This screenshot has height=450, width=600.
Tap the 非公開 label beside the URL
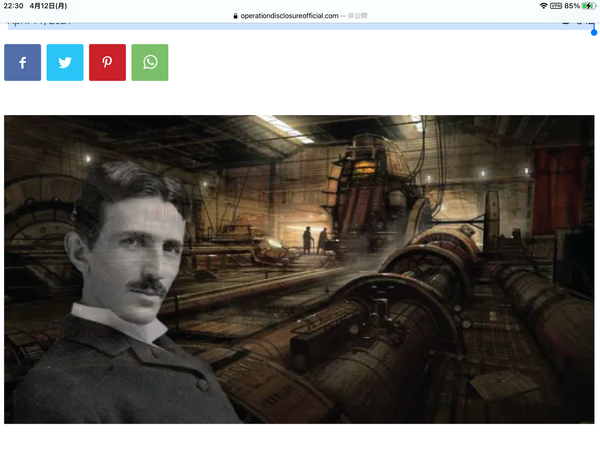pos(358,16)
